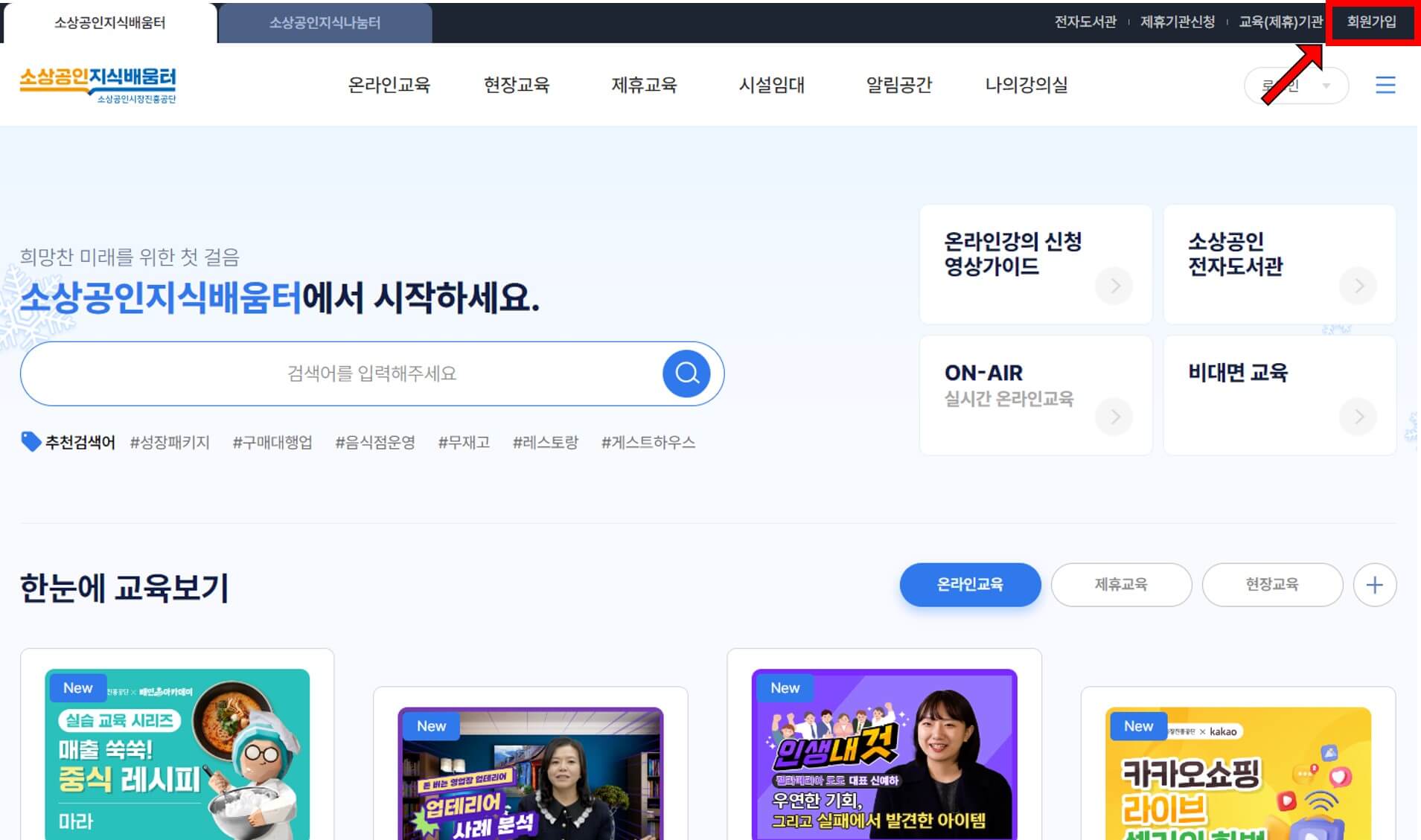
Task: Open the hamburger menu in the top right
Action: pos(1385,85)
